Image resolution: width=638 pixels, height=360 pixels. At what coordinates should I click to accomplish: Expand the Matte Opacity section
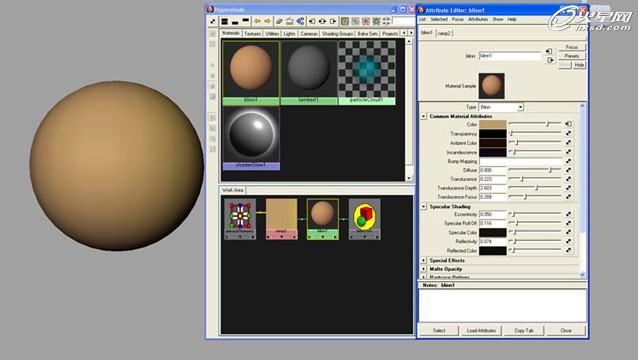coord(423,269)
